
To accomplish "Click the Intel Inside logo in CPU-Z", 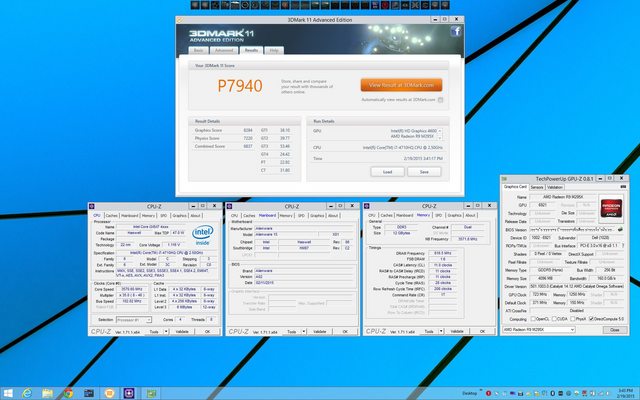I will pyautogui.click(x=202, y=235).
